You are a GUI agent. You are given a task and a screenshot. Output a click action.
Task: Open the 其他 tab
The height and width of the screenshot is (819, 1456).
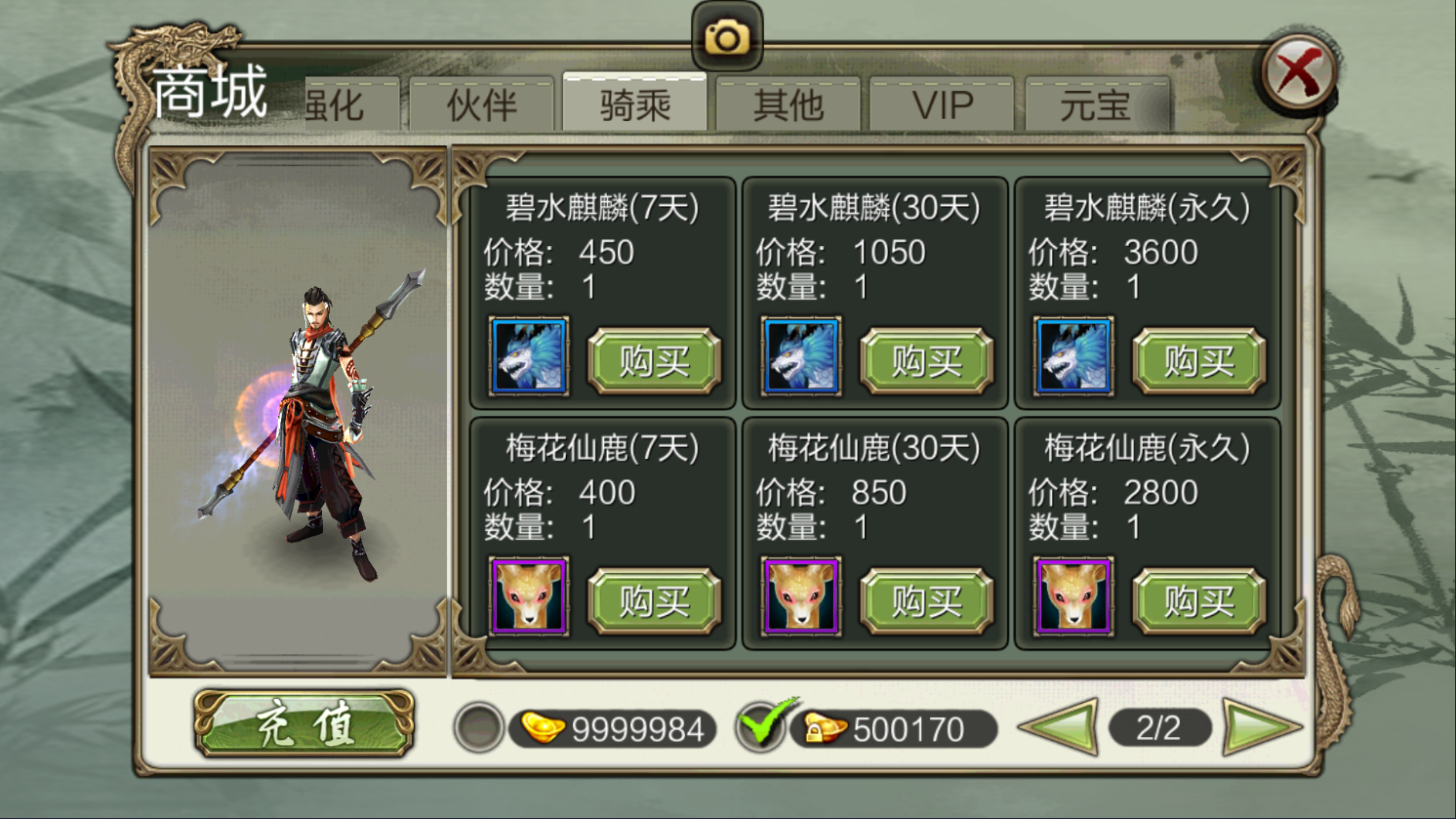[789, 103]
